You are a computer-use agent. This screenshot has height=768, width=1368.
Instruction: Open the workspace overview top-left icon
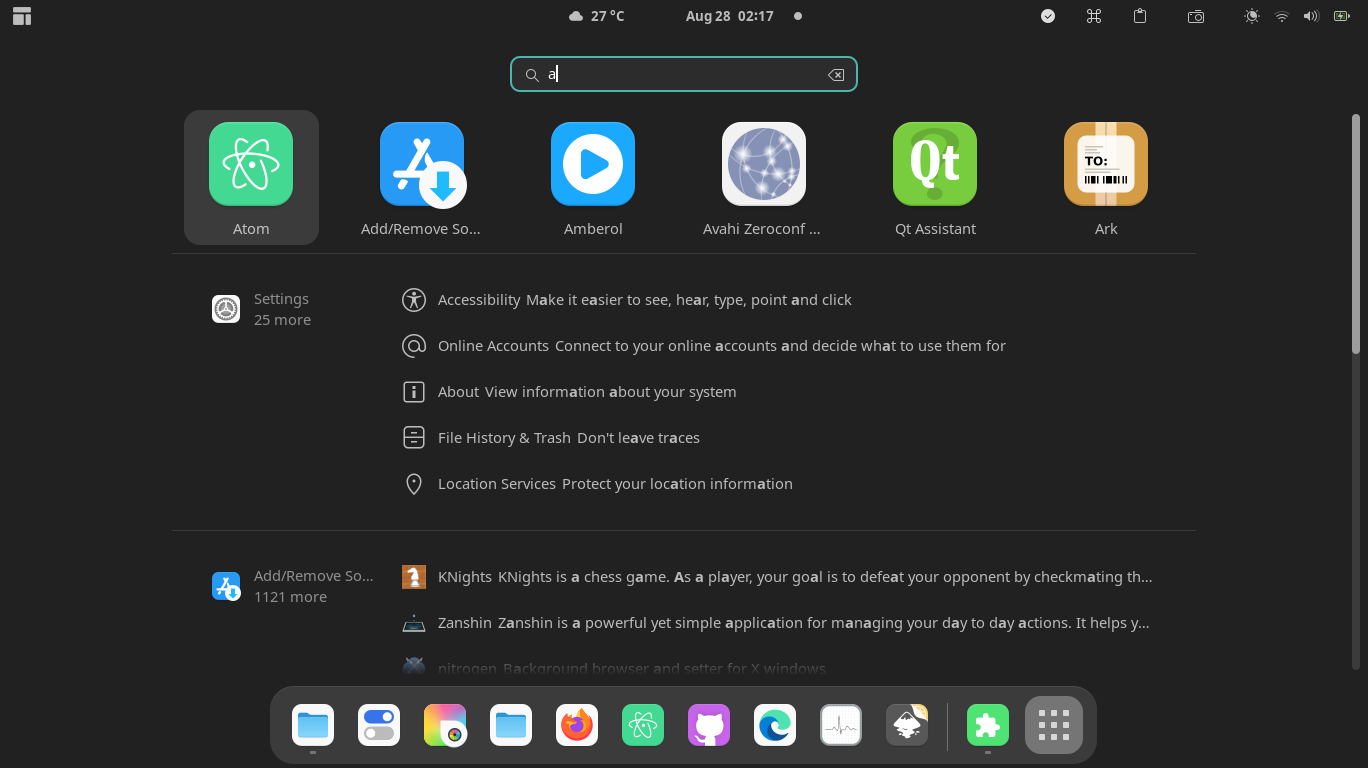22,16
